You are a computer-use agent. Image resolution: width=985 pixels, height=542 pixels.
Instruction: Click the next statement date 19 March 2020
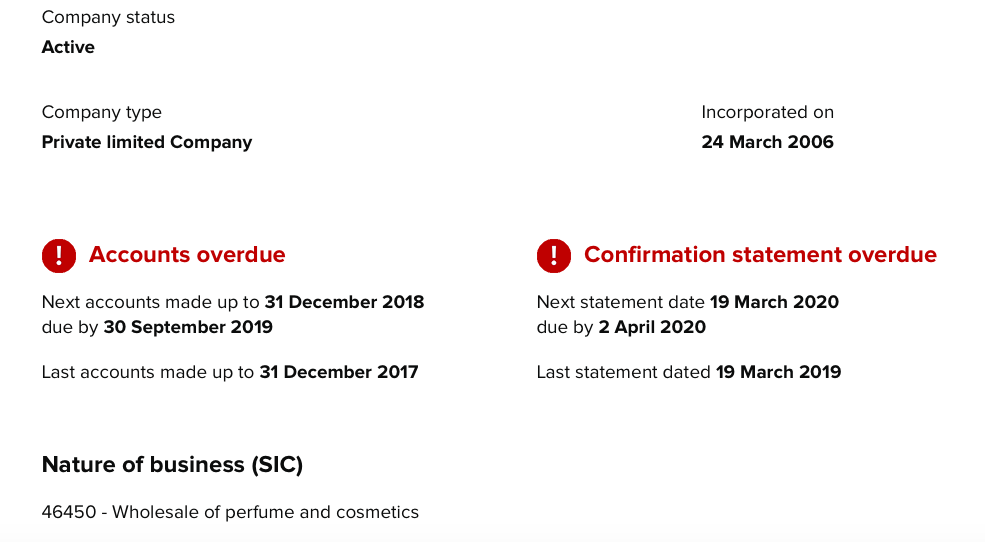[x=774, y=302]
